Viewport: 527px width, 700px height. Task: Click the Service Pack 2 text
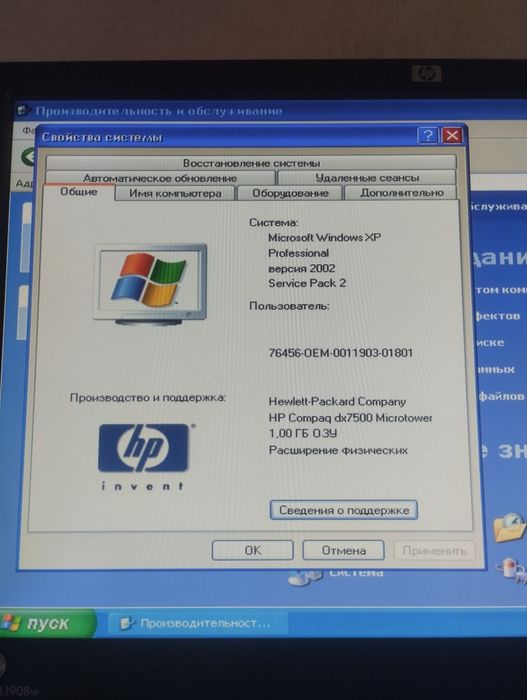coord(307,283)
